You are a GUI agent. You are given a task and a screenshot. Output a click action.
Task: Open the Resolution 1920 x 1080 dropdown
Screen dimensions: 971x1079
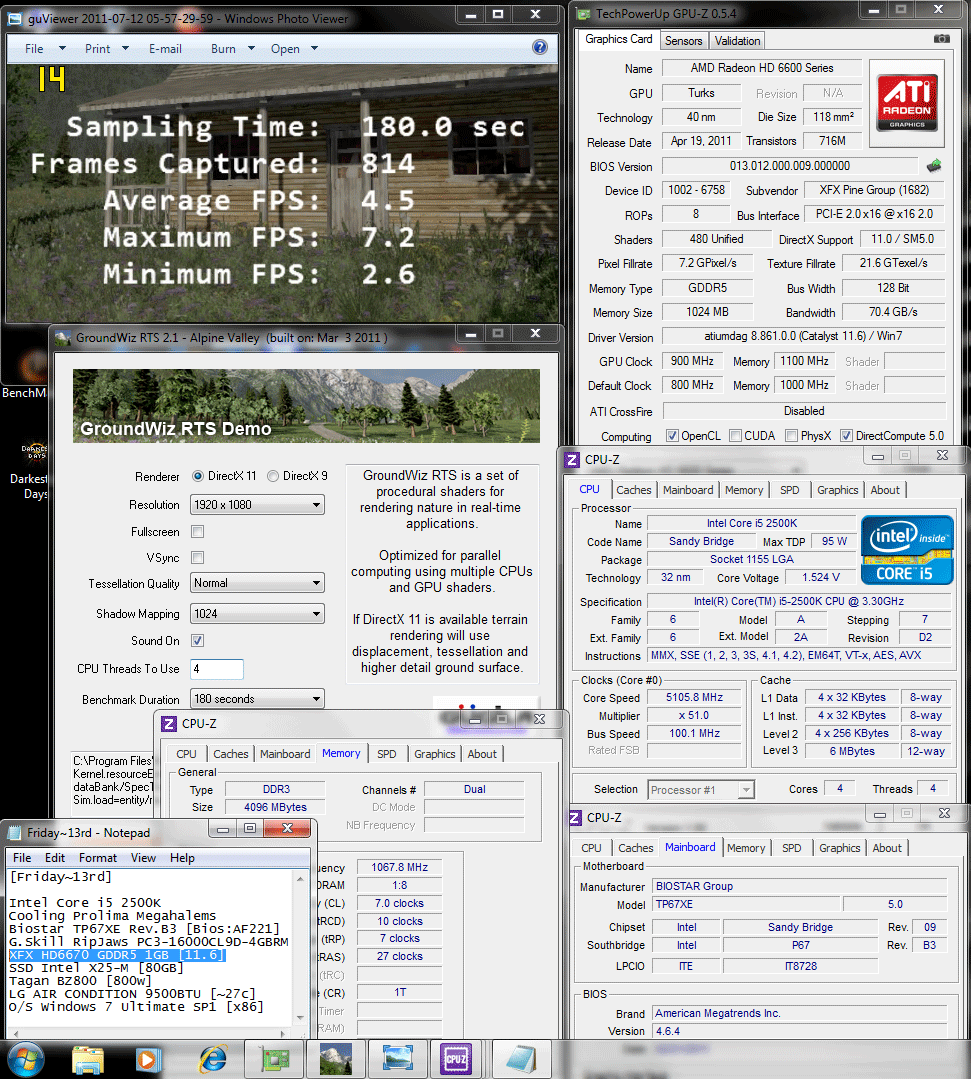[257, 504]
